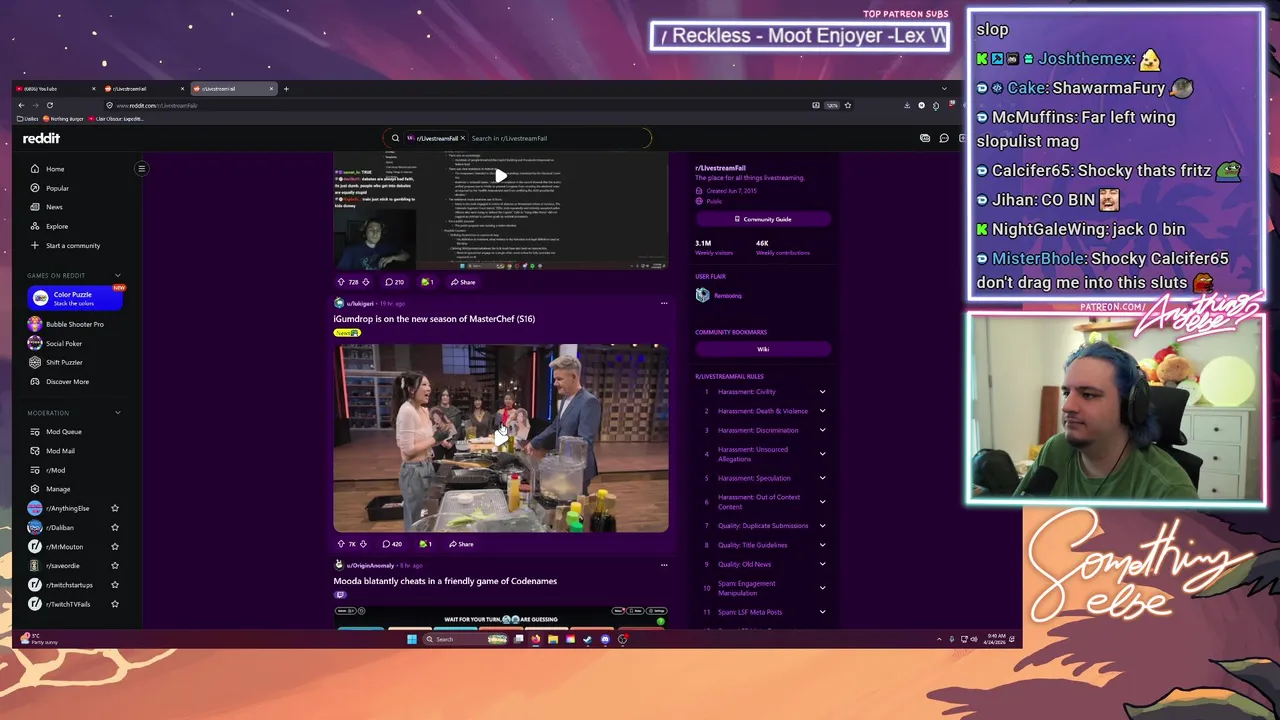The height and width of the screenshot is (720, 1280).
Task: Upvote the iGumdrop MasterChef post
Action: point(341,544)
